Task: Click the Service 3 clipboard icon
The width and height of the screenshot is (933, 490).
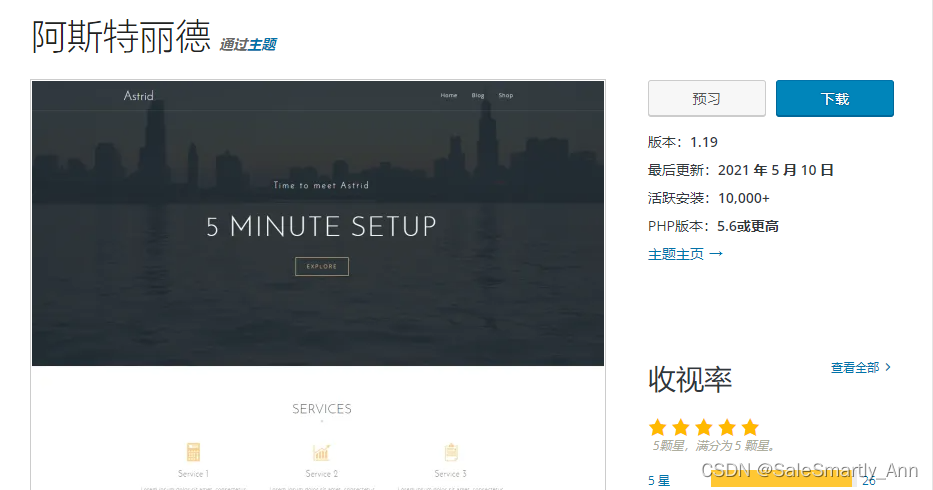Action: point(451,452)
